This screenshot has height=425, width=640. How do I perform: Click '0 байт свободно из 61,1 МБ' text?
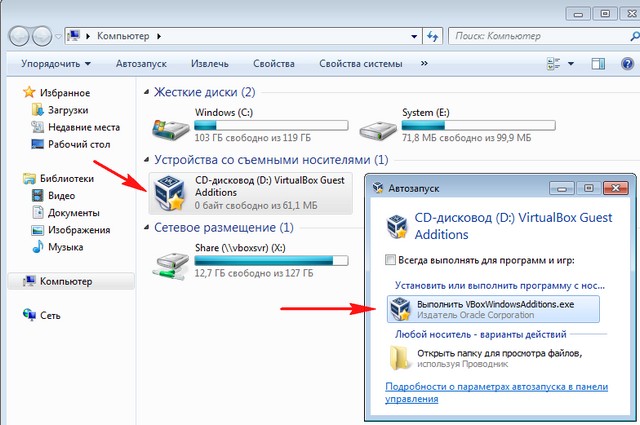(256, 205)
